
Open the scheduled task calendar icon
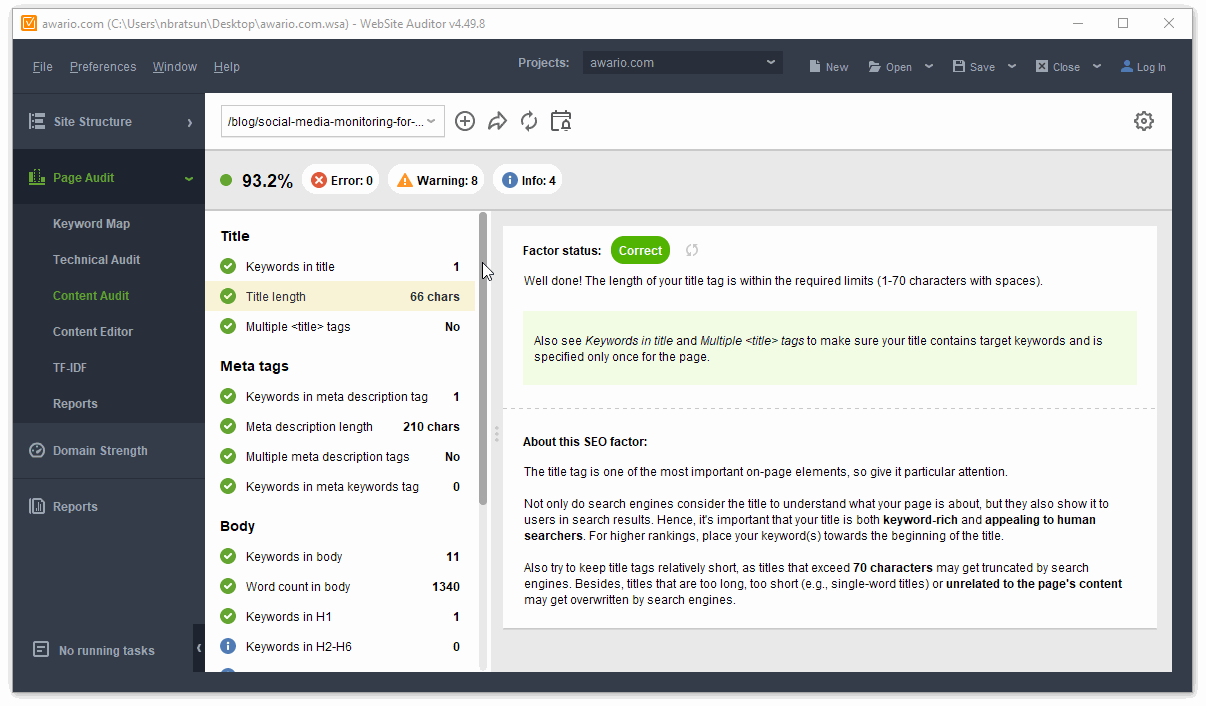pyautogui.click(x=561, y=121)
